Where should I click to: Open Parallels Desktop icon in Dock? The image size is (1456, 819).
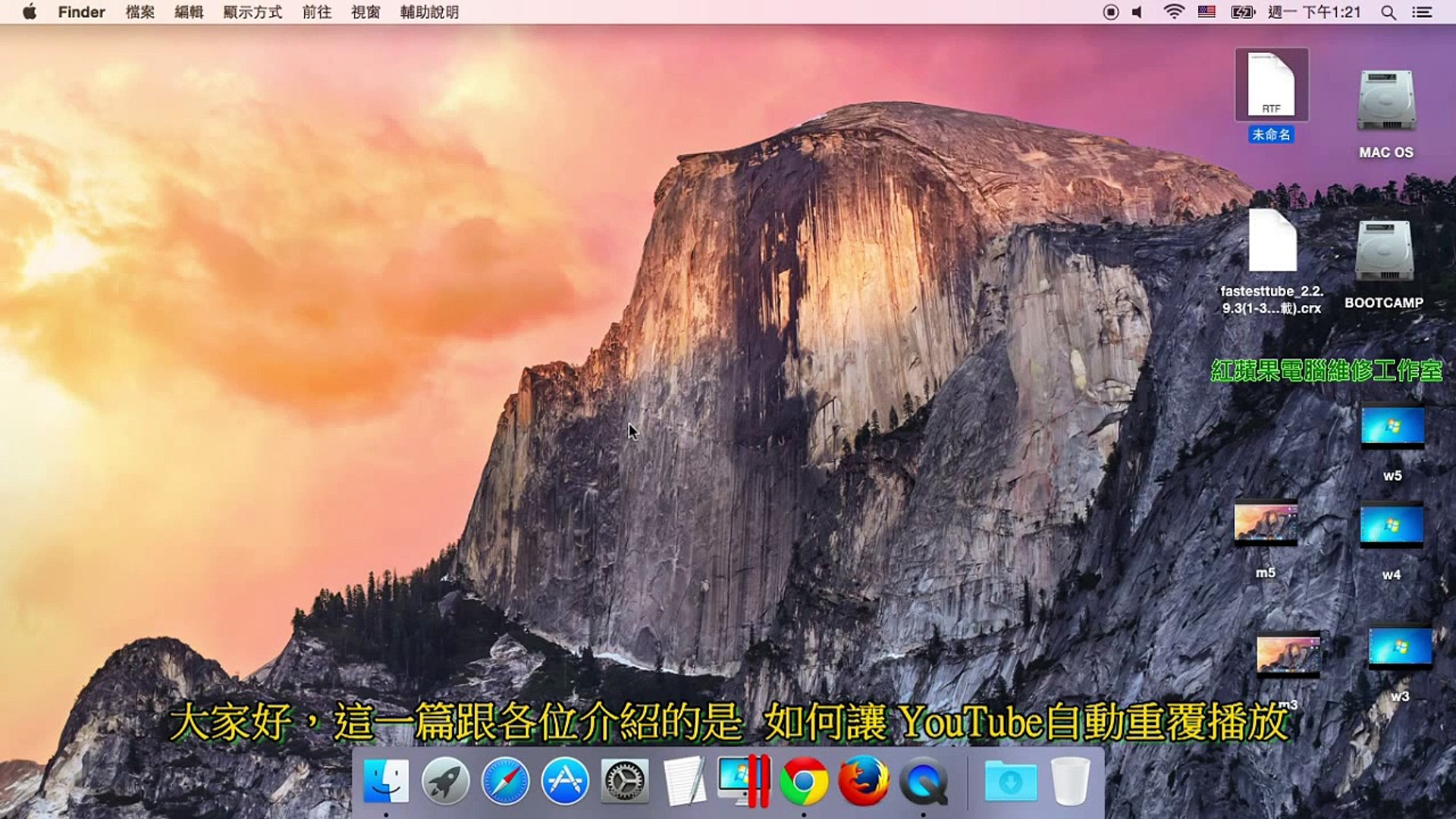pyautogui.click(x=744, y=781)
